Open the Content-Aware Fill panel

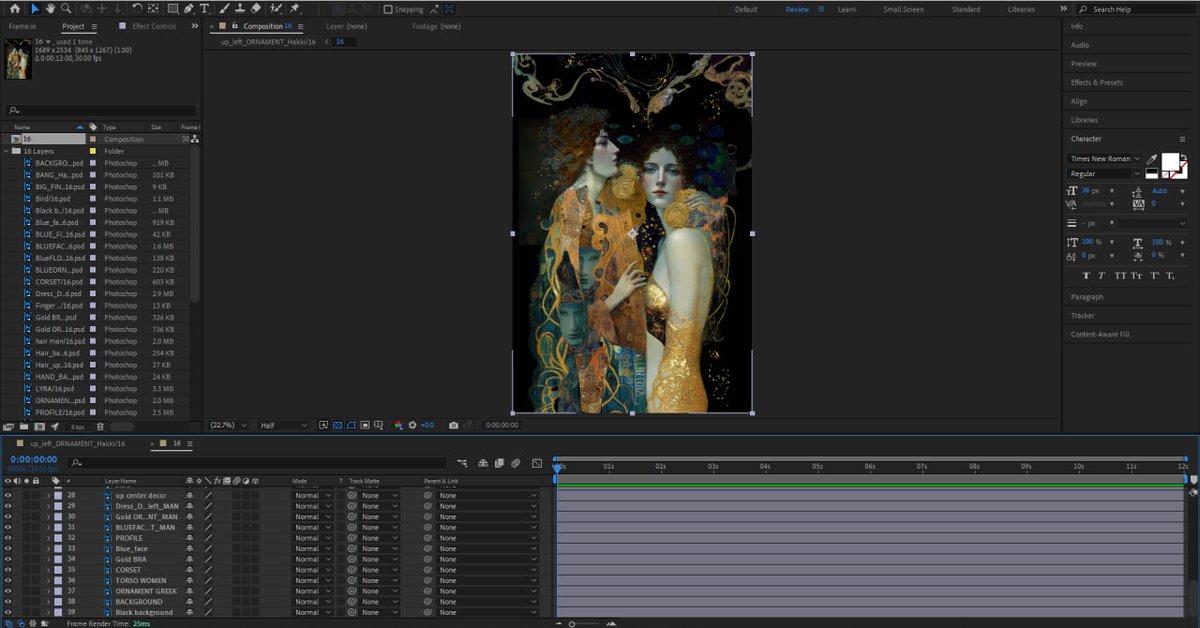[1099, 334]
